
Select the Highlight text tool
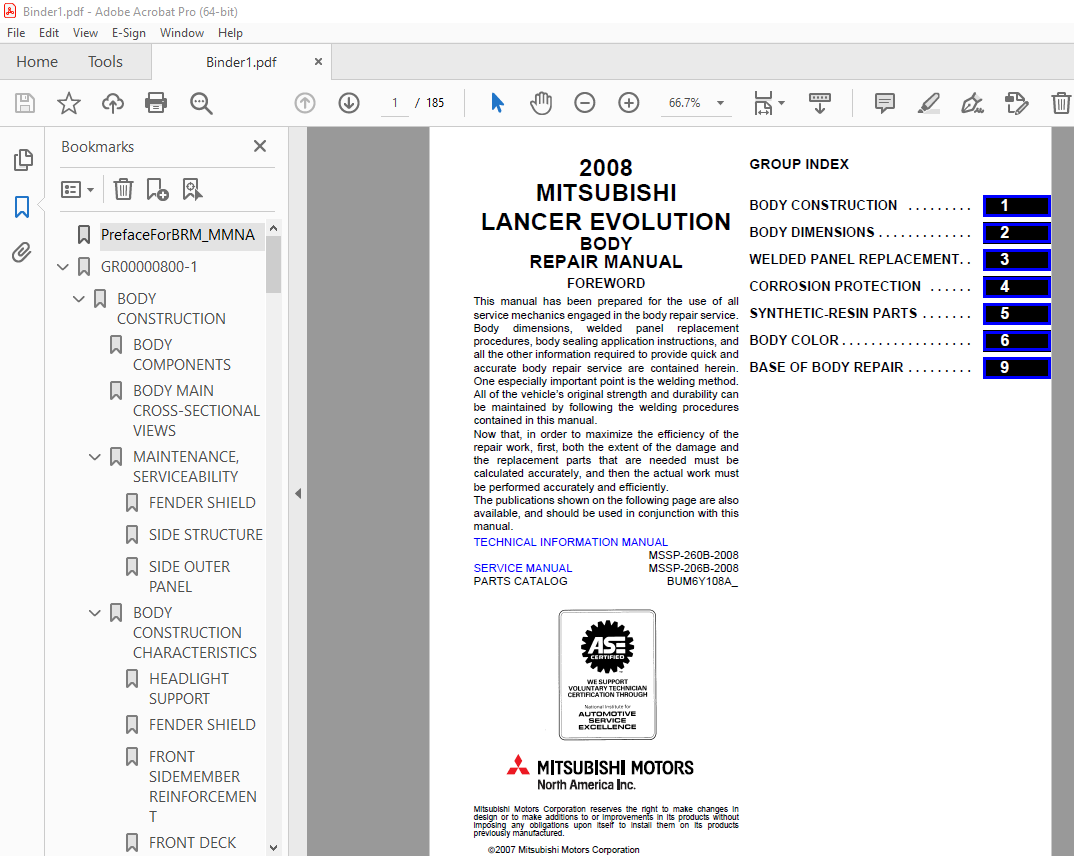pyautogui.click(x=928, y=103)
